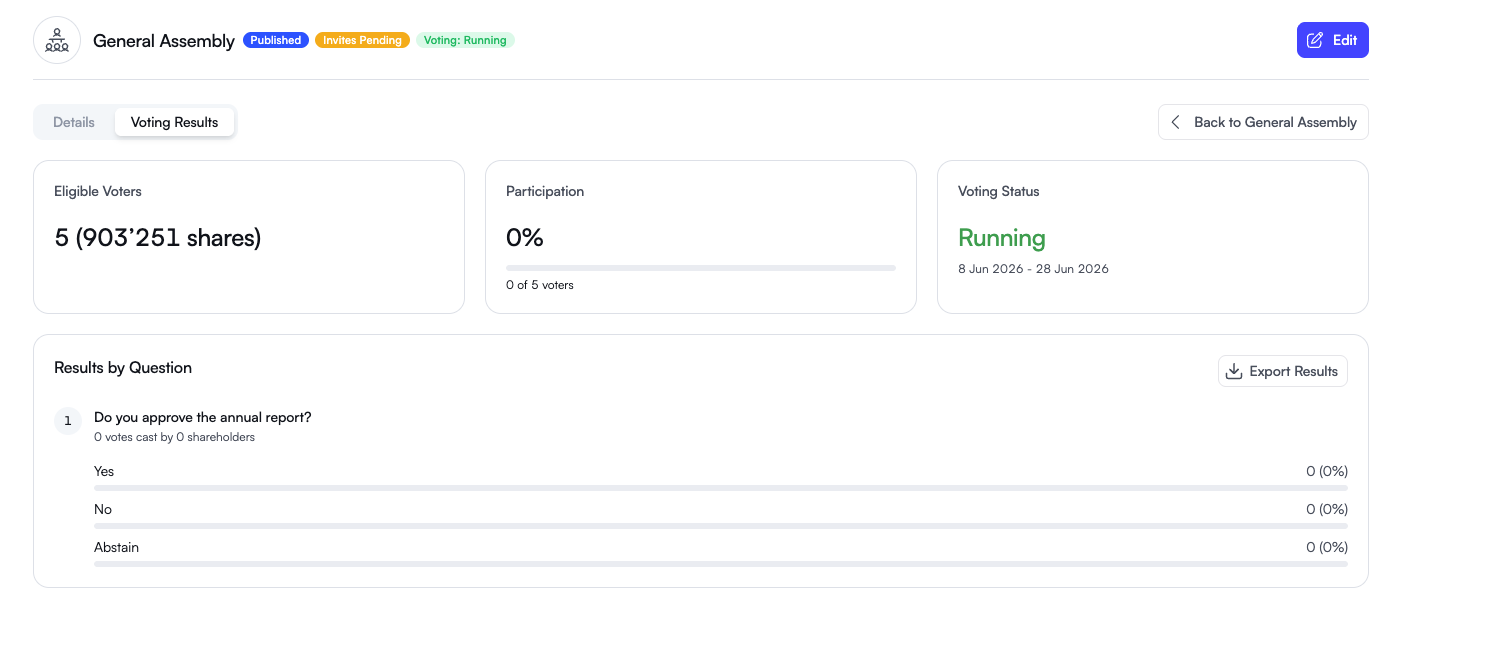
Task: Click the 0 (0%) count for Yes
Action: pos(1327,471)
